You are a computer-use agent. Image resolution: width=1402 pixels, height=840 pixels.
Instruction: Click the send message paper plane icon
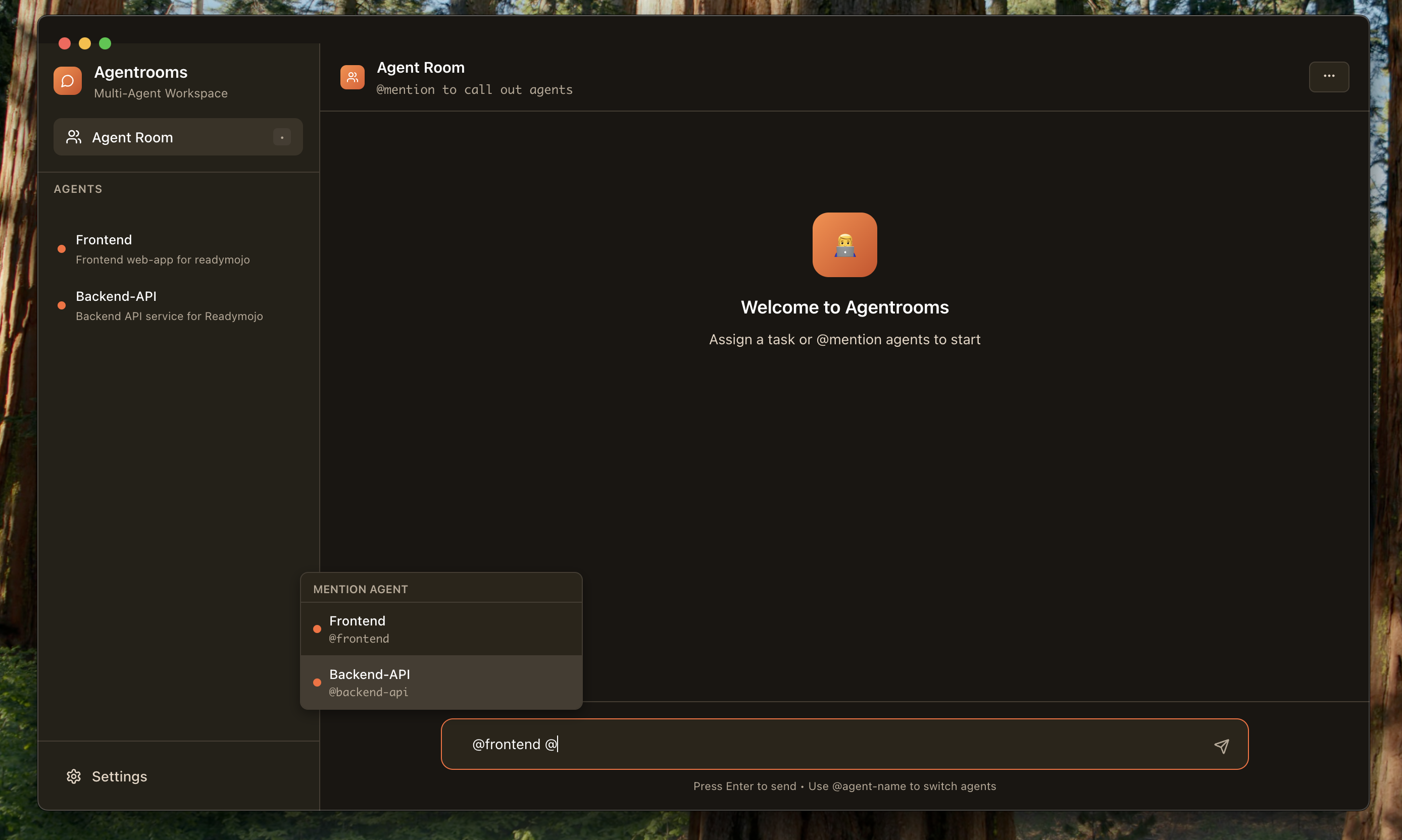[1223, 746]
